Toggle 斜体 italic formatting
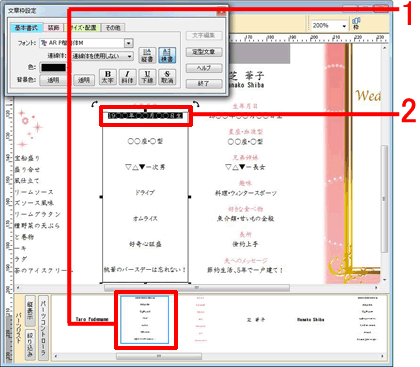This screenshot has width=420, height=367. click(127, 77)
